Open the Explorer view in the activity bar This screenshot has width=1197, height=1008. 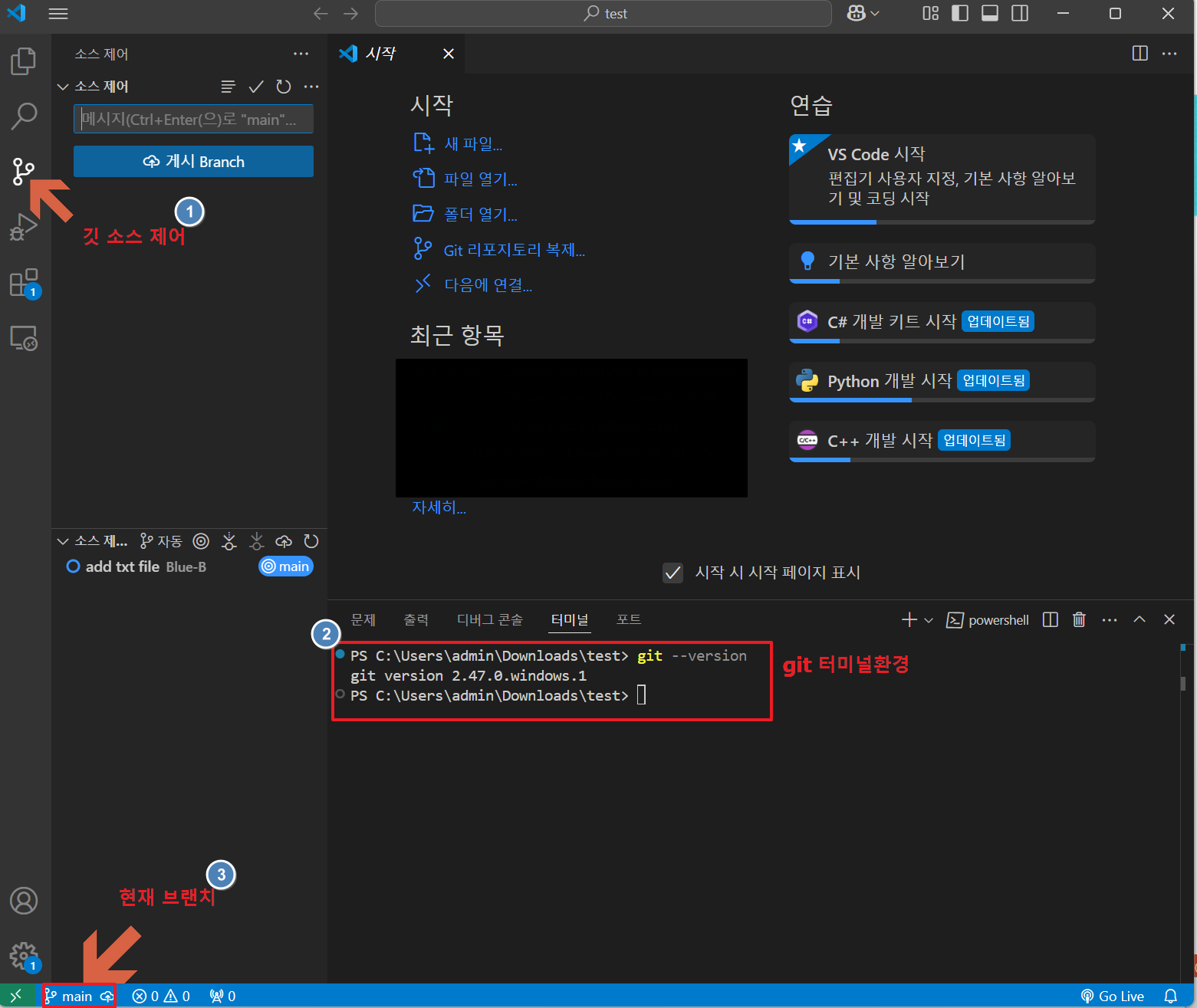click(24, 61)
